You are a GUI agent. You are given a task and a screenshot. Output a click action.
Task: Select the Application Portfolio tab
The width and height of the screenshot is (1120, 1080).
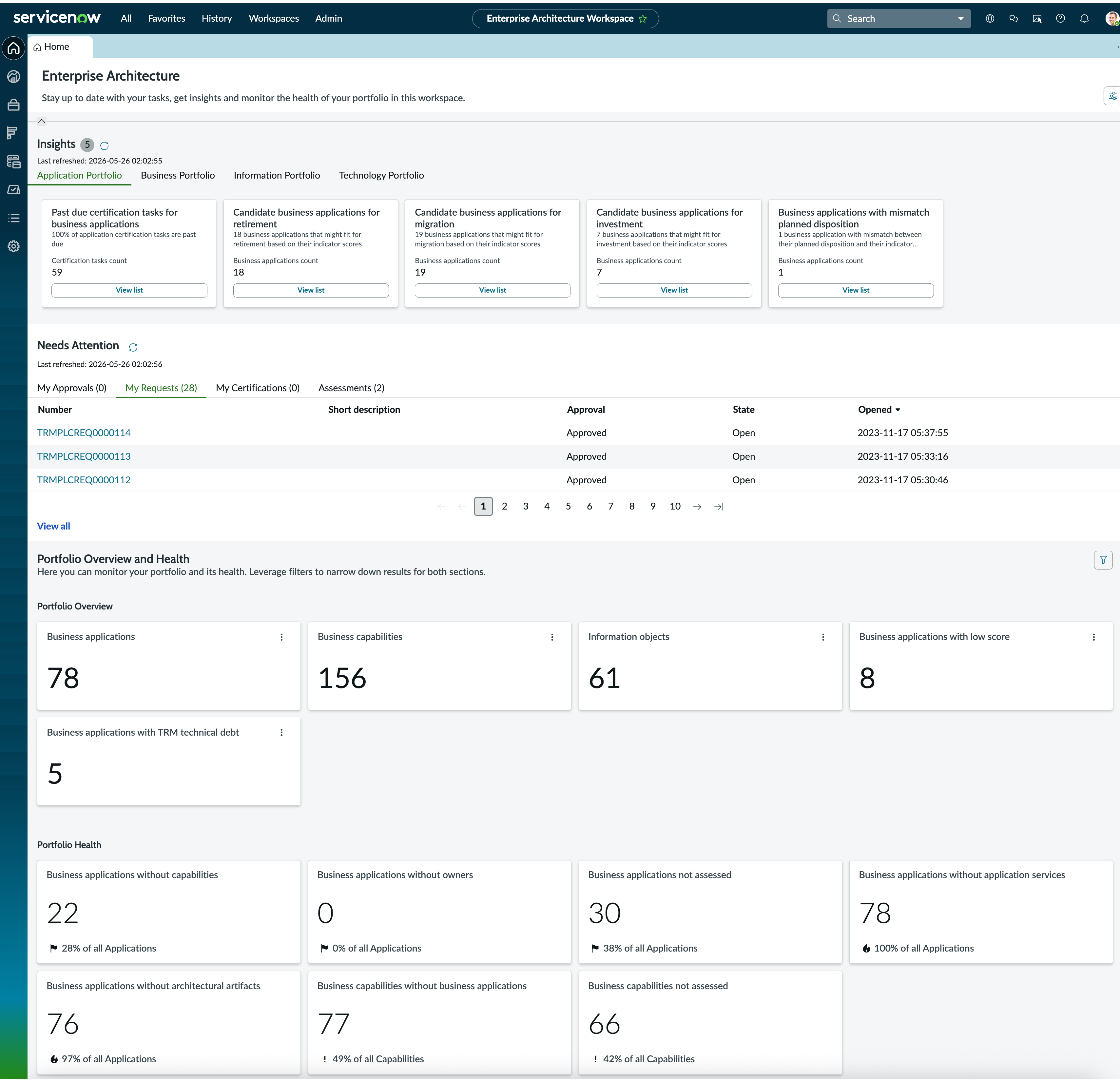click(x=79, y=175)
